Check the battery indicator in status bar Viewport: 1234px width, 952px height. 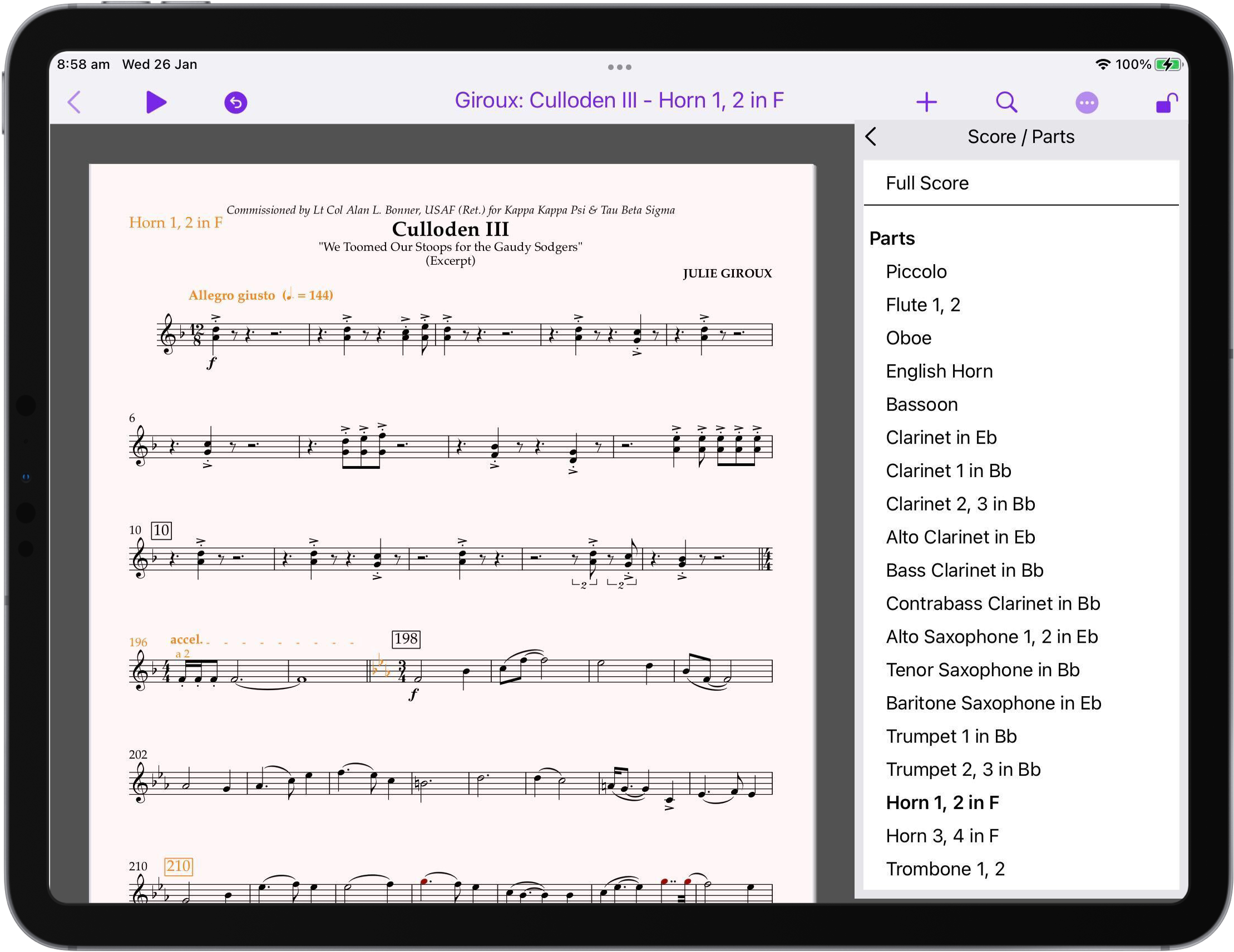tap(1168, 65)
